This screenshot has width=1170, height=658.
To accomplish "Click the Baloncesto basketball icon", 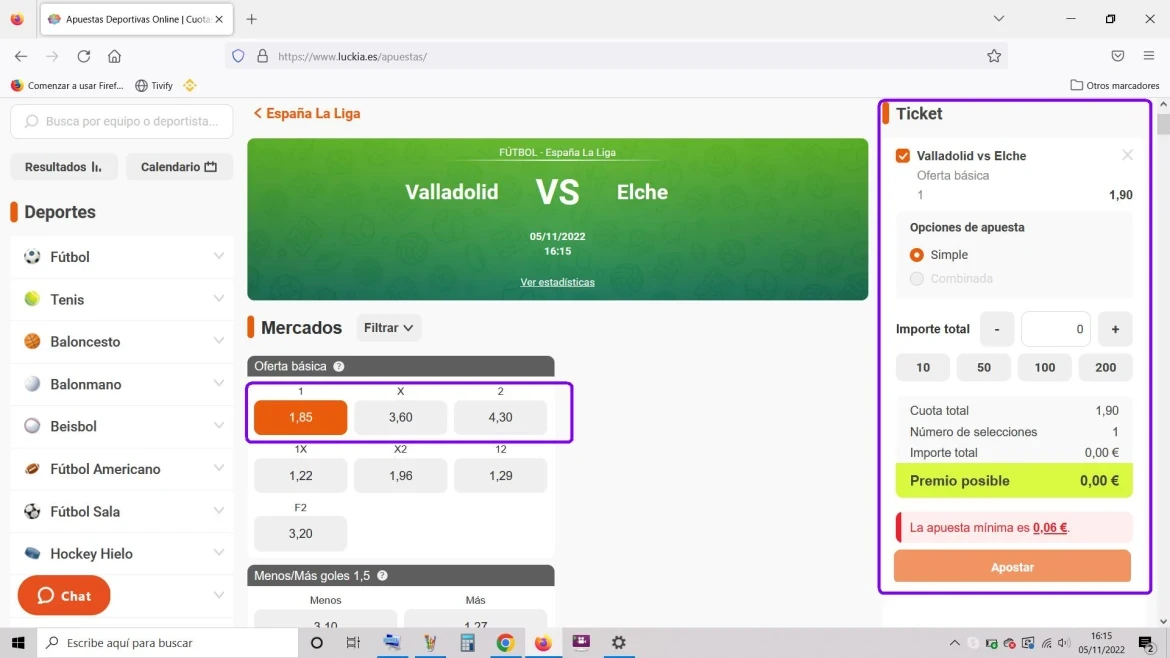I will (x=32, y=341).
